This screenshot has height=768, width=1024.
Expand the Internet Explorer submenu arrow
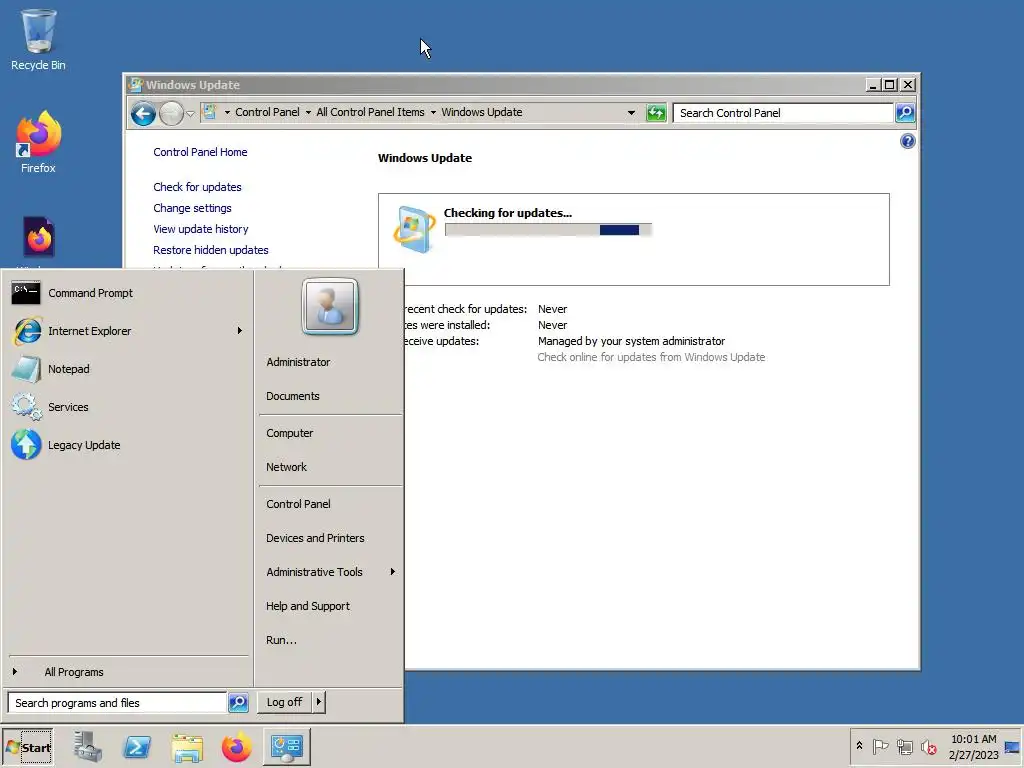[240, 331]
